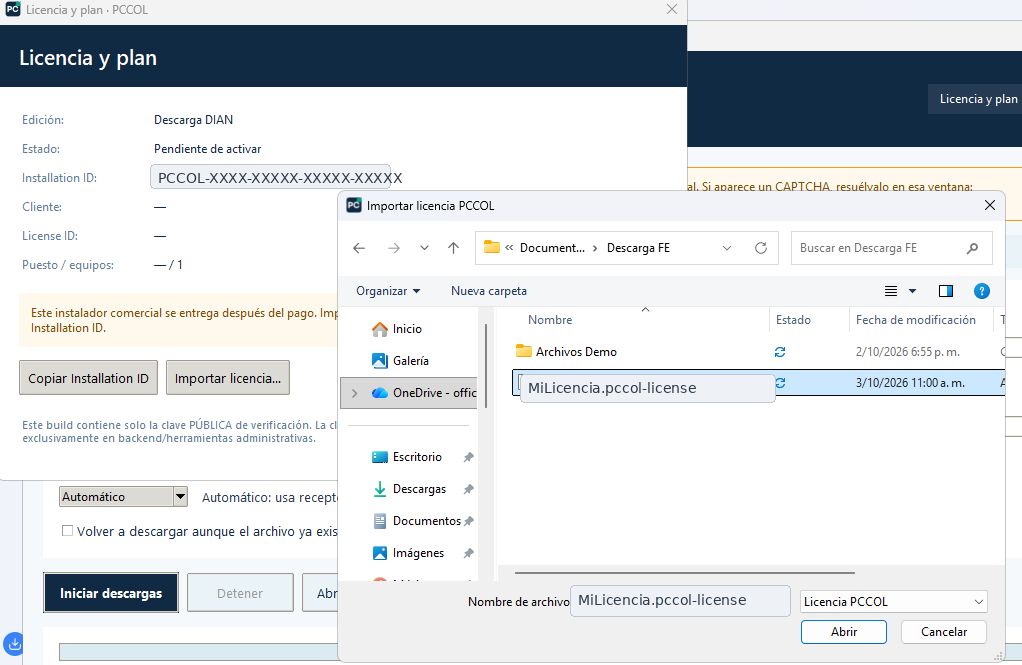The width and height of the screenshot is (1022, 665).
Task: Create a Nueva carpeta
Action: pyautogui.click(x=489, y=291)
